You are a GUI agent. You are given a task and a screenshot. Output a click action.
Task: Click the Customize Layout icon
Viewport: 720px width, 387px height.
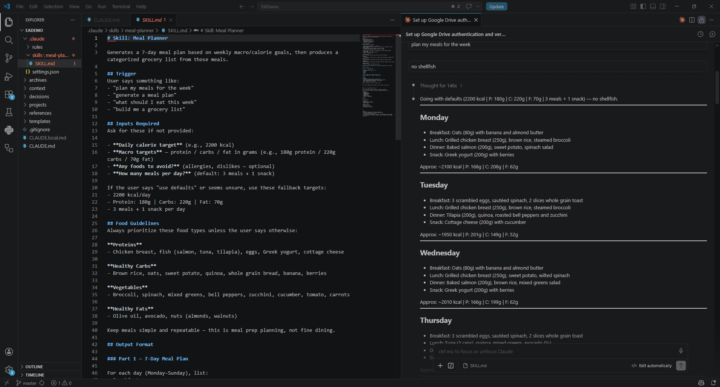[x=633, y=6]
